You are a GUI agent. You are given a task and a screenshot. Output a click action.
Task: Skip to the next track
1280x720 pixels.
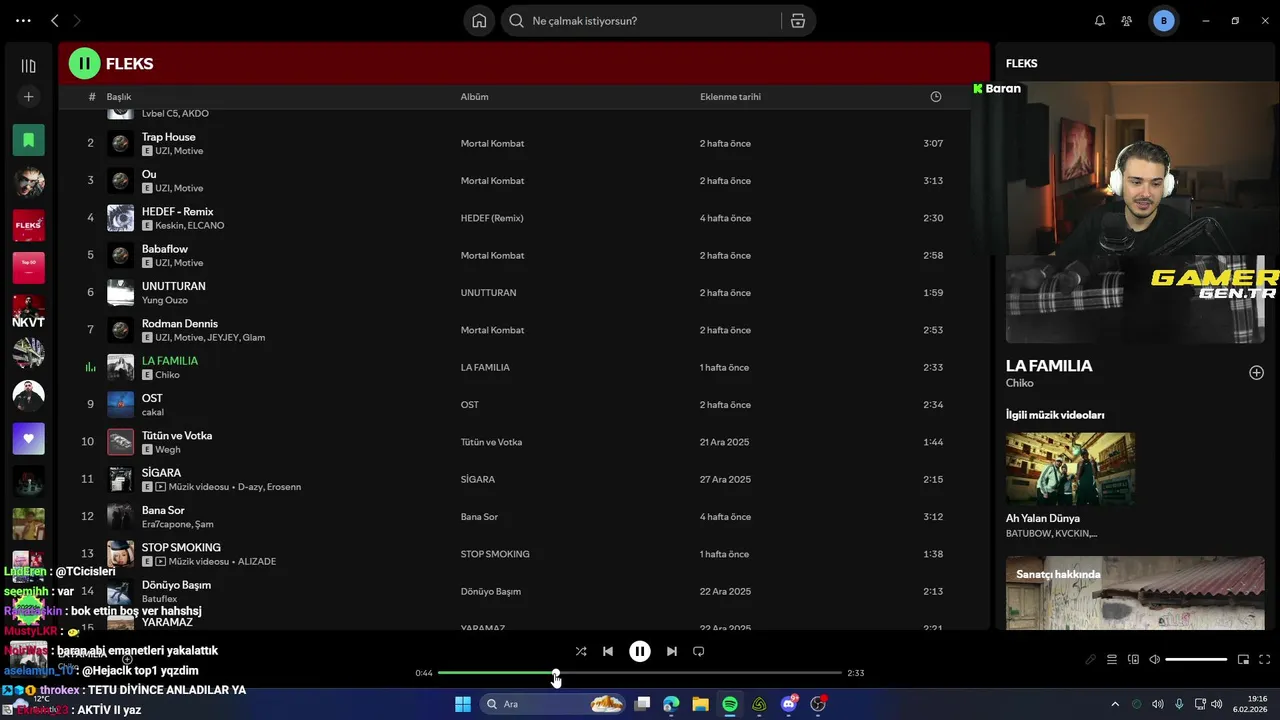pyautogui.click(x=672, y=651)
